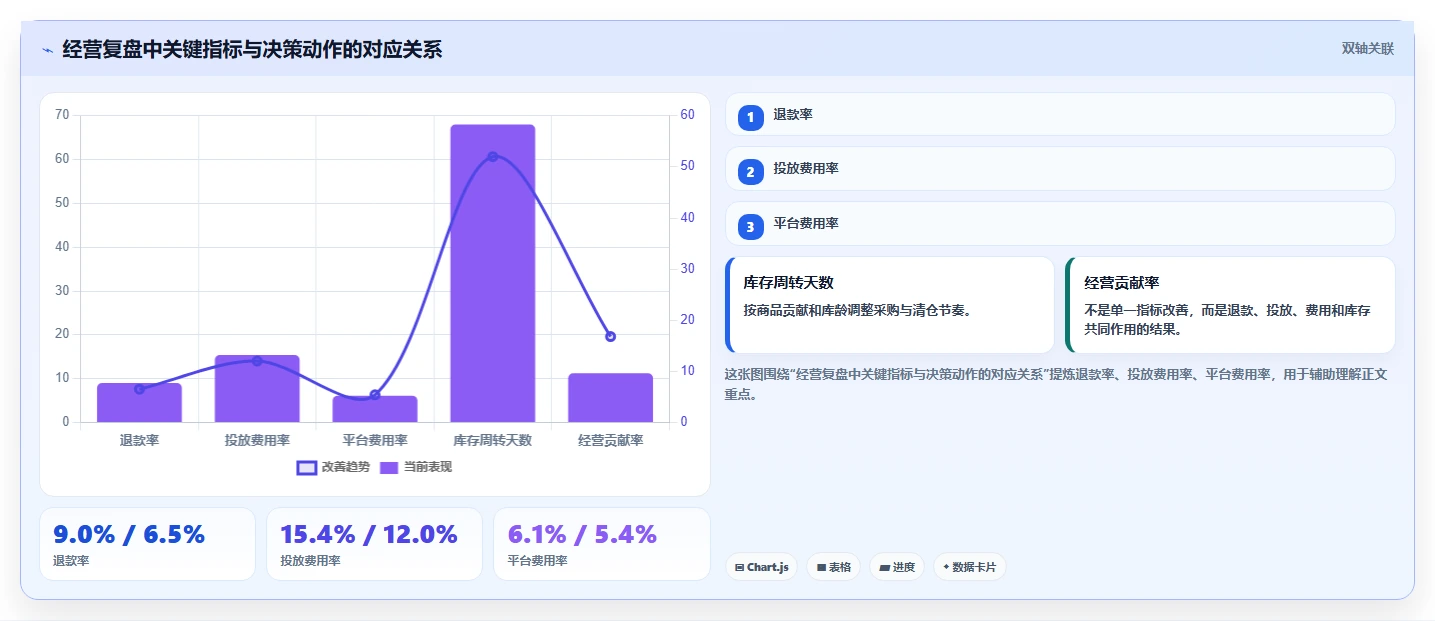This screenshot has height=621, width=1435.
Task: Click the chart title 经营复盘中关键指标
Action: tap(252, 49)
